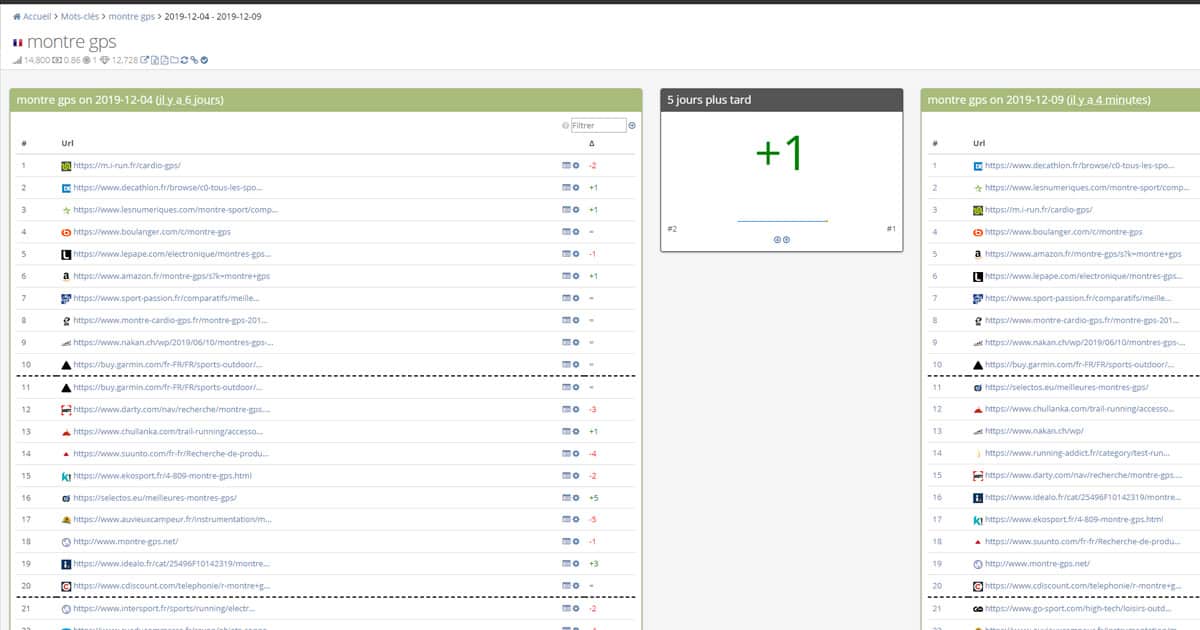This screenshot has height=630, width=1200.
Task: Click the refresh arrows icon under the keyword title
Action: click(x=184, y=60)
